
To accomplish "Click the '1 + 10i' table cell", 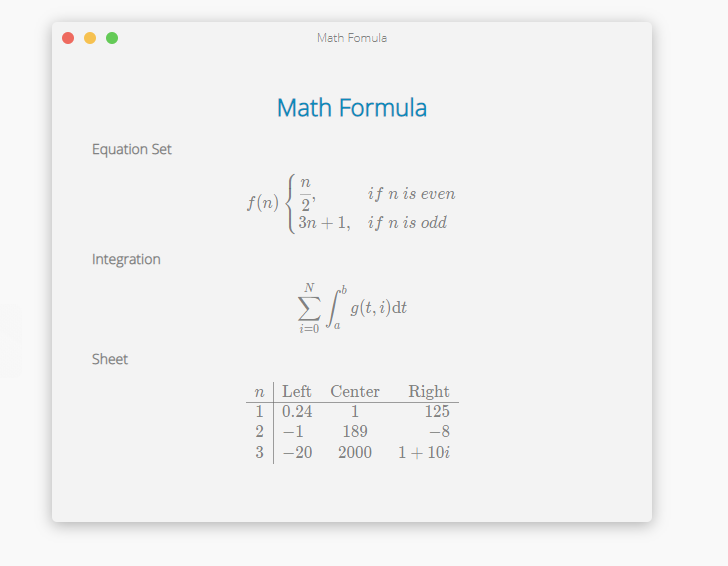I will coord(424,452).
